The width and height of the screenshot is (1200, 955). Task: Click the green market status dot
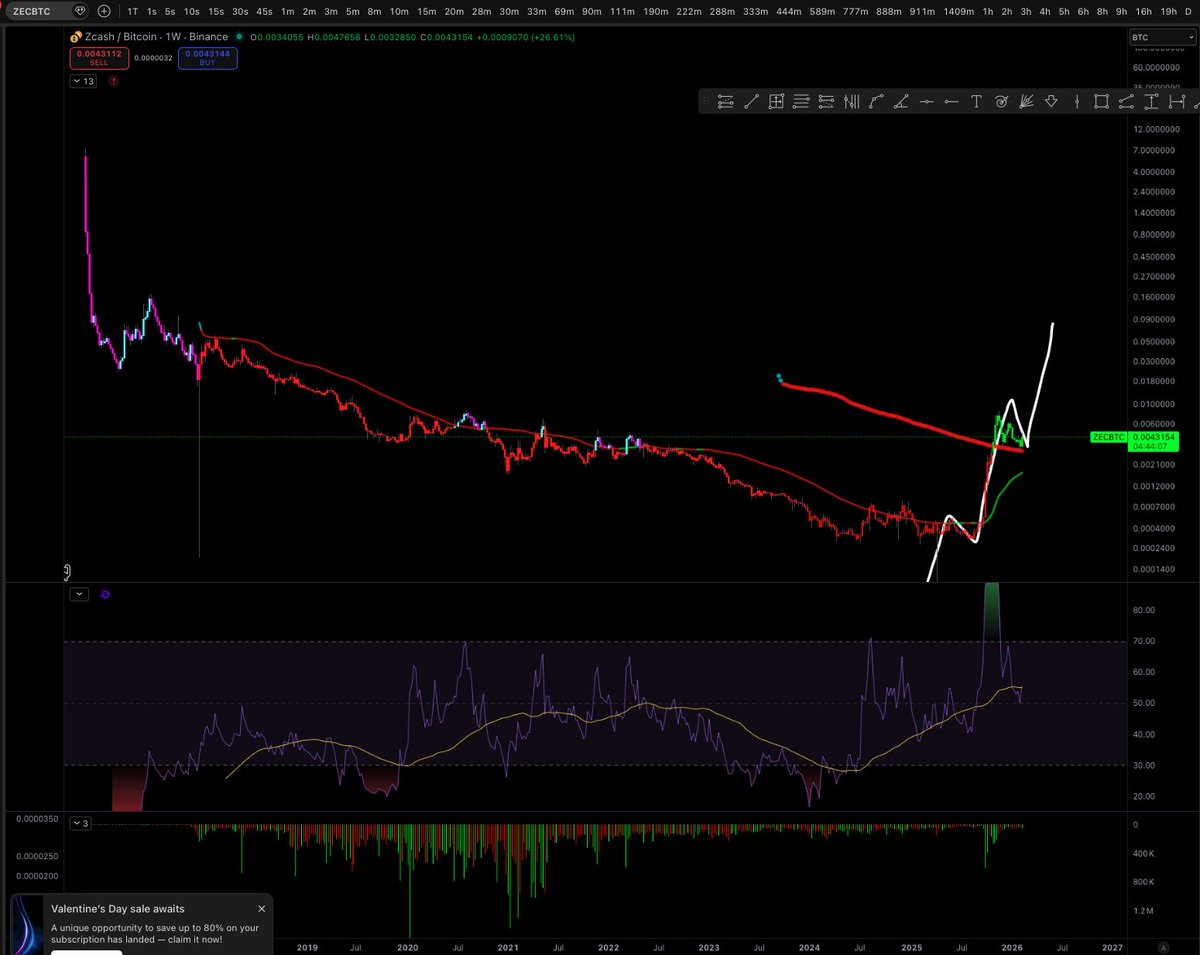238,37
